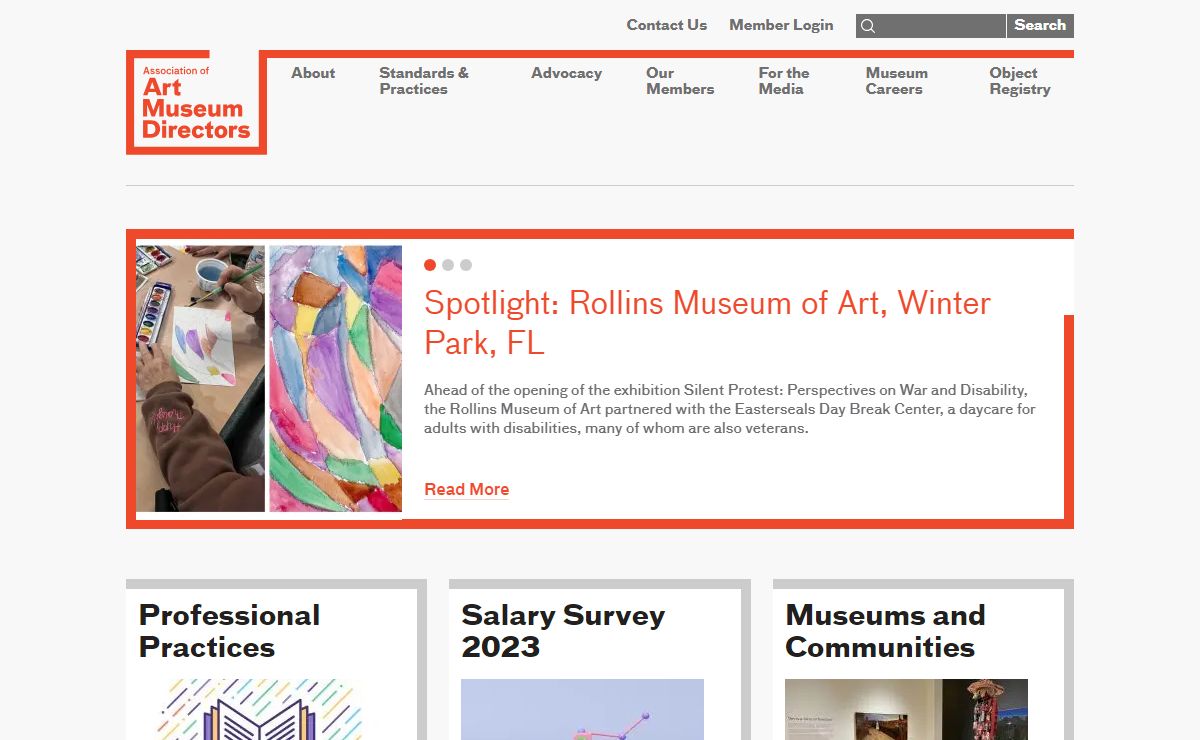Open the Standards & Practices menu
This screenshot has height=740, width=1200.
point(424,81)
